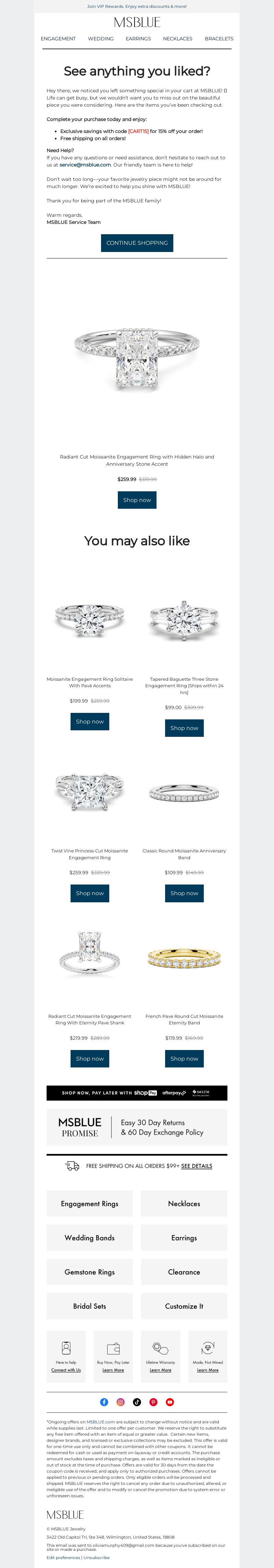Click the Unsubscribe link in the footer
The height and width of the screenshot is (1568, 274).
tap(97, 1558)
